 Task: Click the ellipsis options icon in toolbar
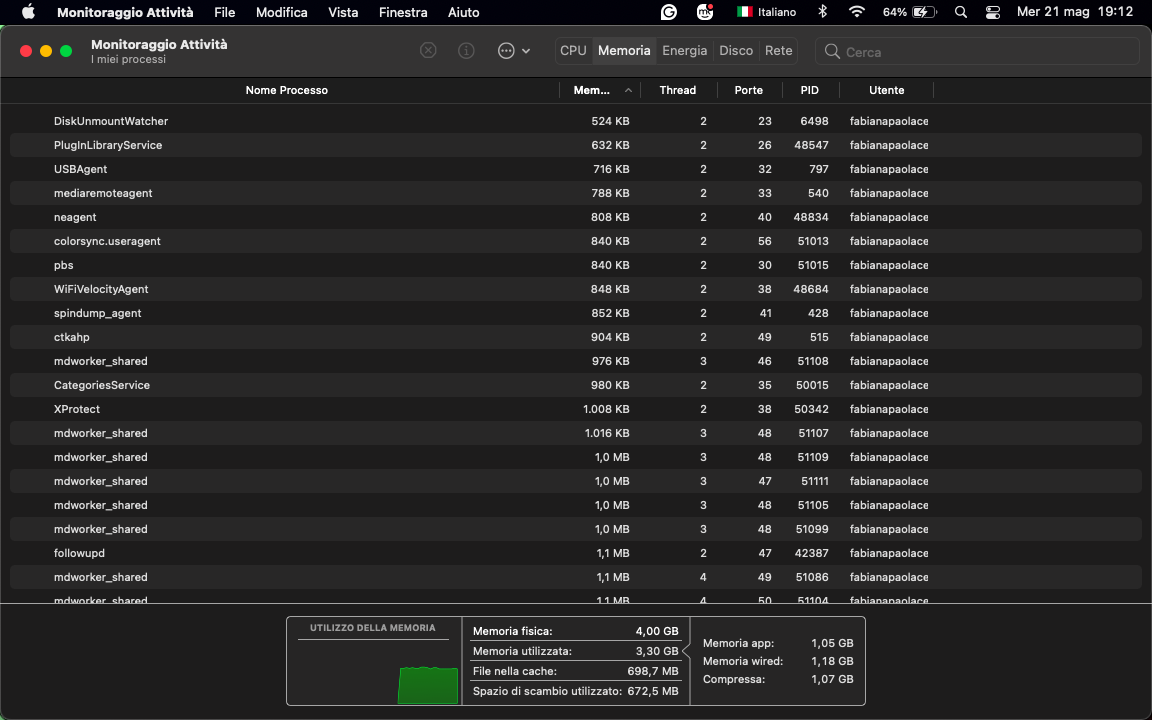pyautogui.click(x=508, y=50)
